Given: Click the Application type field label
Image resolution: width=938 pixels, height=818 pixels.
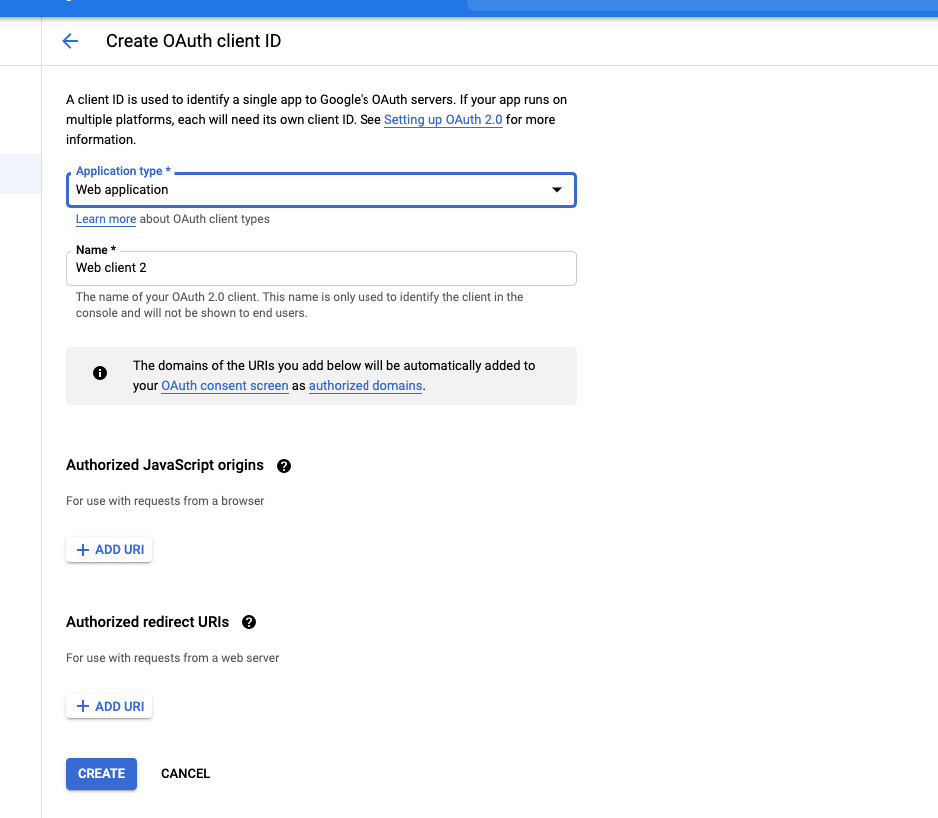Looking at the screenshot, I should (x=123, y=171).
